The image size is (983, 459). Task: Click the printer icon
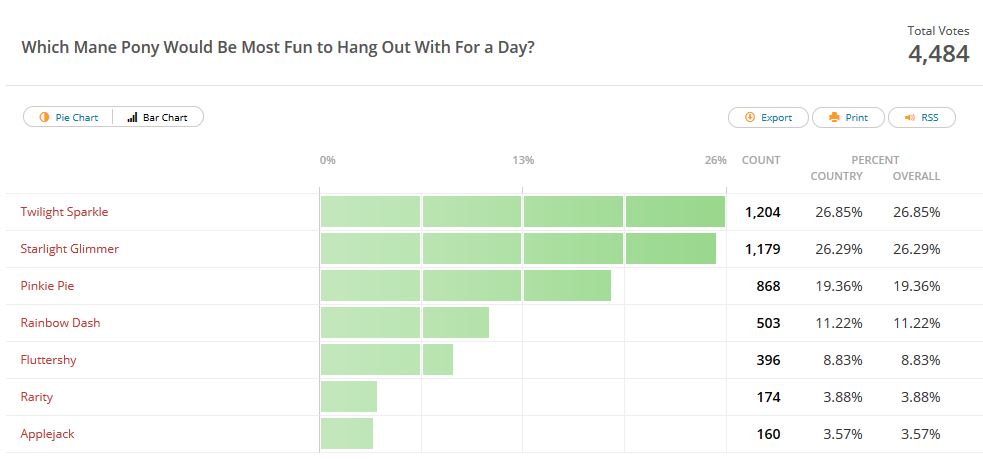pyautogui.click(x=834, y=117)
